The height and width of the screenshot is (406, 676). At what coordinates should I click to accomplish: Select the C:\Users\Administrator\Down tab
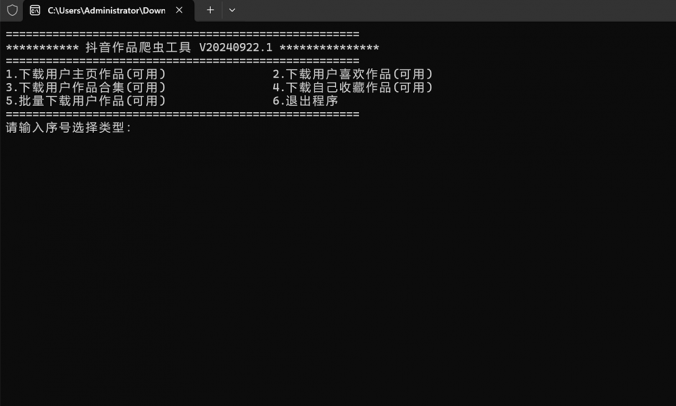pyautogui.click(x=108, y=10)
